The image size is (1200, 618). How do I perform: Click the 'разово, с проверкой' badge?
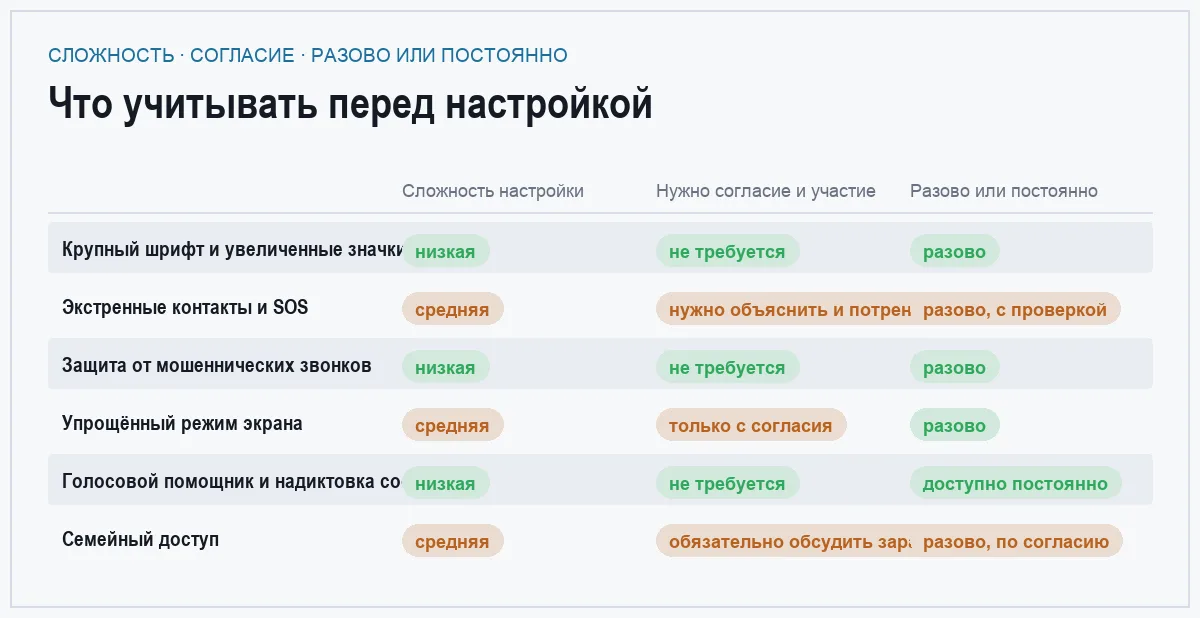[1015, 309]
